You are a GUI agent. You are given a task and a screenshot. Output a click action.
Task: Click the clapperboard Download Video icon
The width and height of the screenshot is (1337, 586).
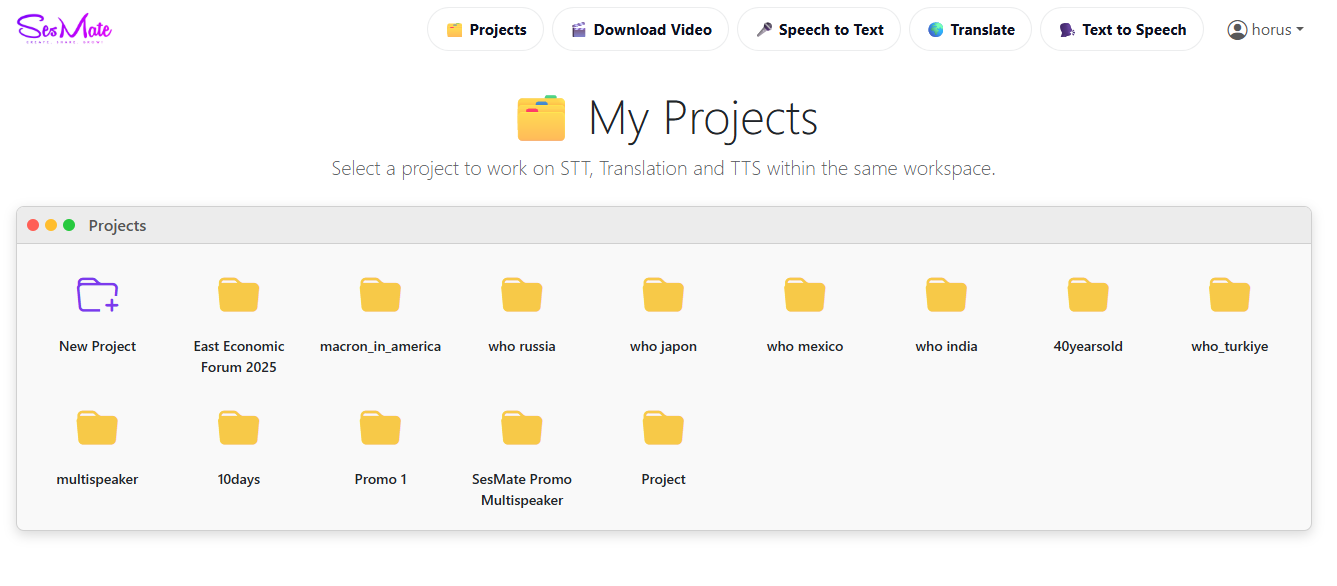578,30
